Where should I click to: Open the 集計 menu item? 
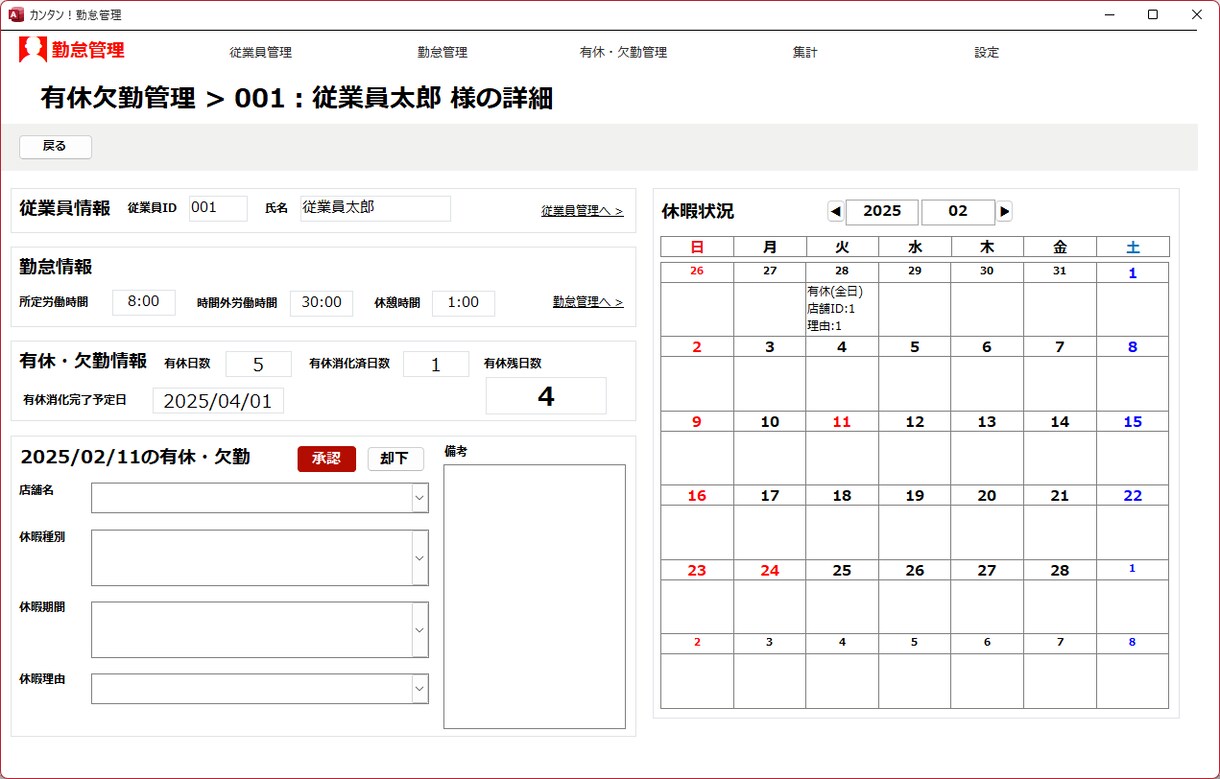(x=805, y=52)
